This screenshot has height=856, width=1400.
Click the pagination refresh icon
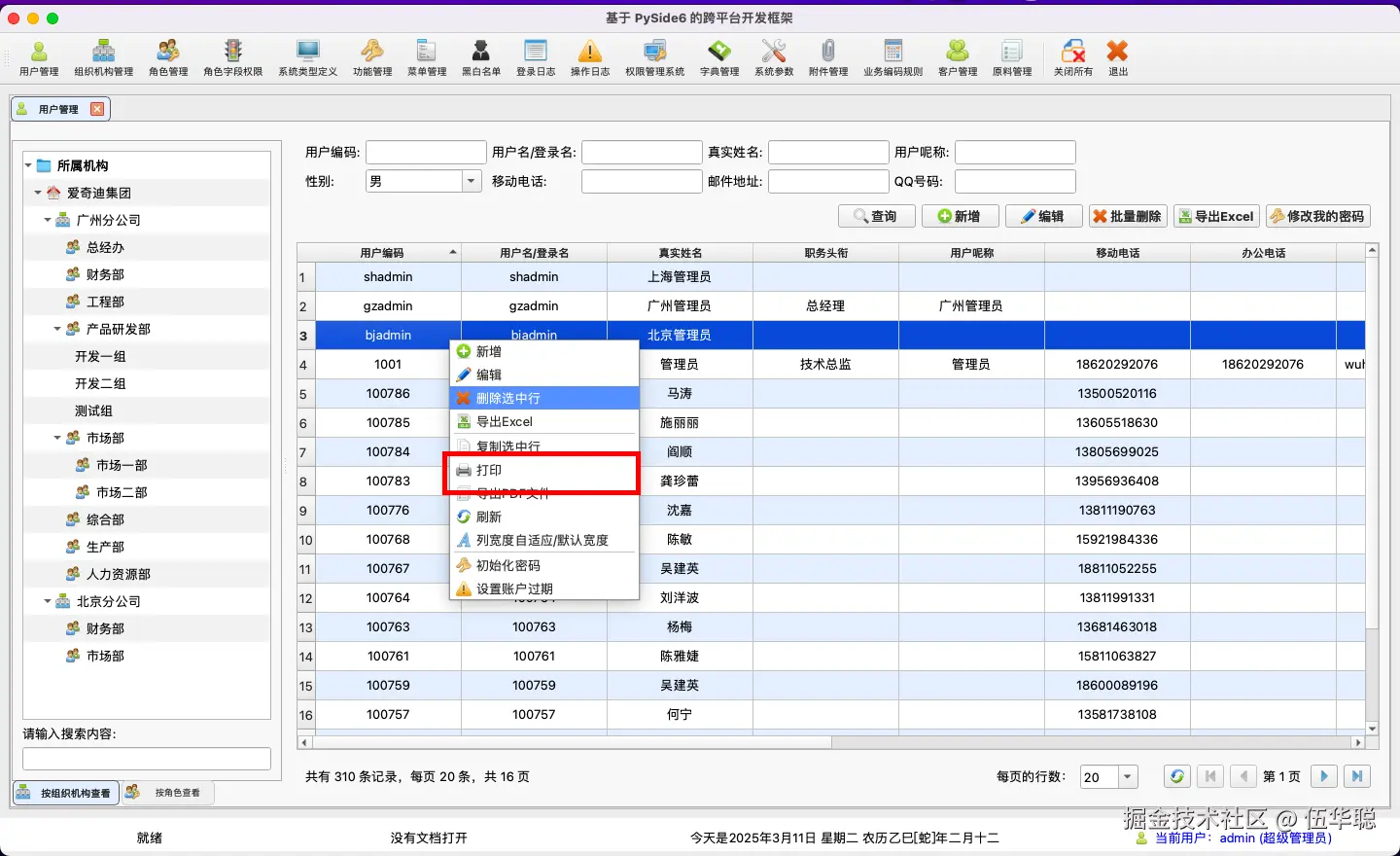(1177, 776)
